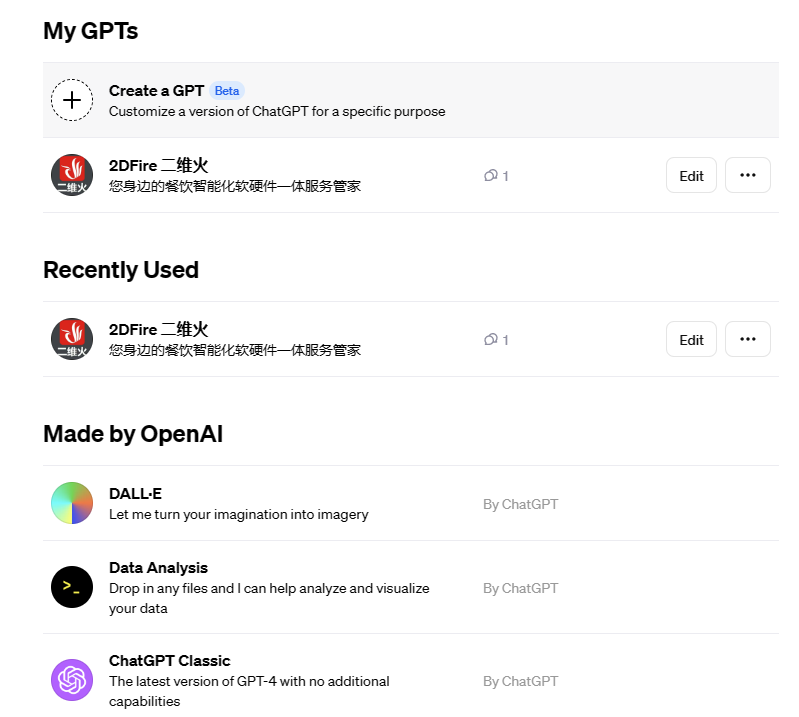Click chat count icon in My GPTs row
This screenshot has height=717, width=799.
click(491, 176)
